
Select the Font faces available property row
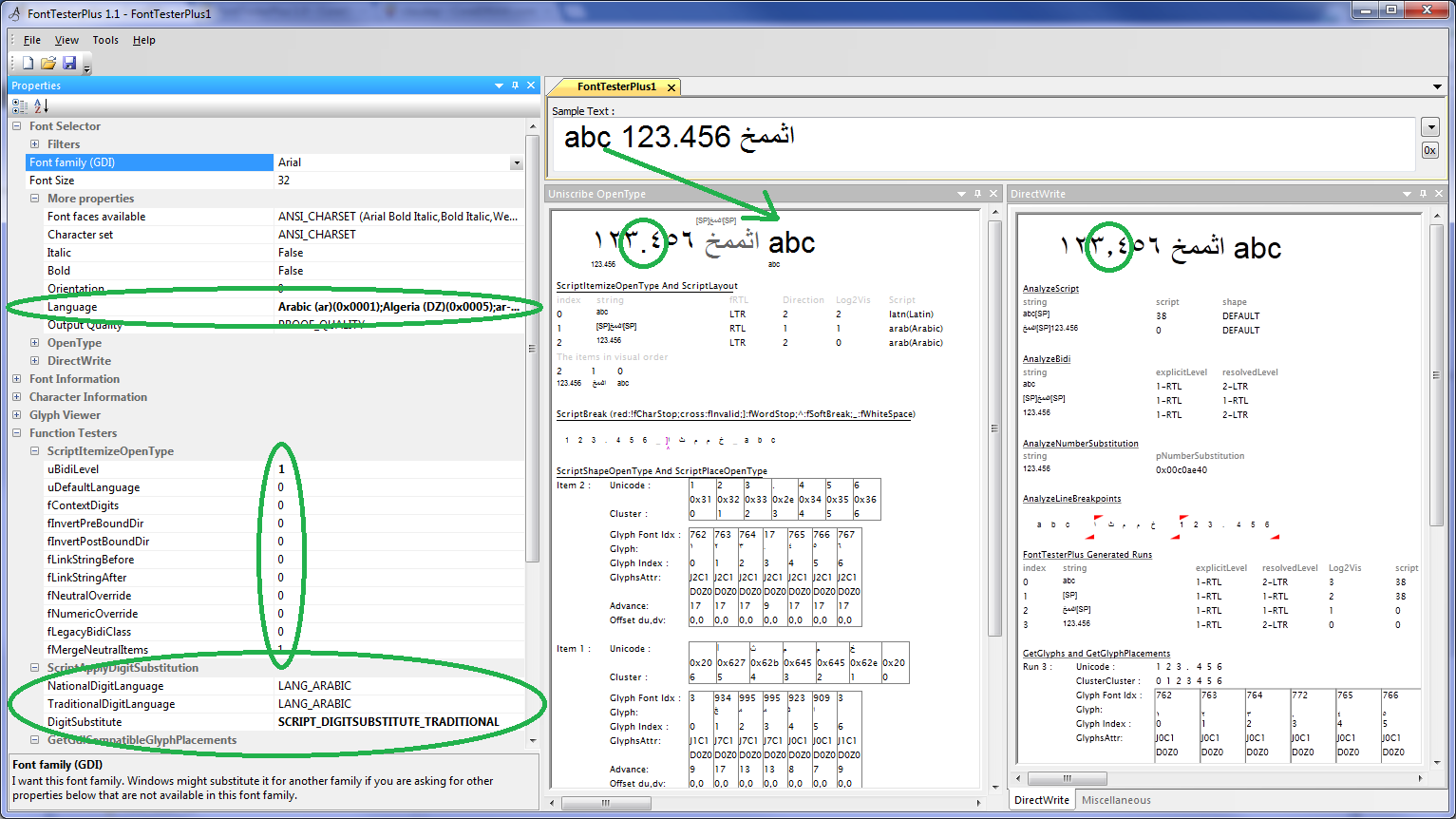click(275, 217)
